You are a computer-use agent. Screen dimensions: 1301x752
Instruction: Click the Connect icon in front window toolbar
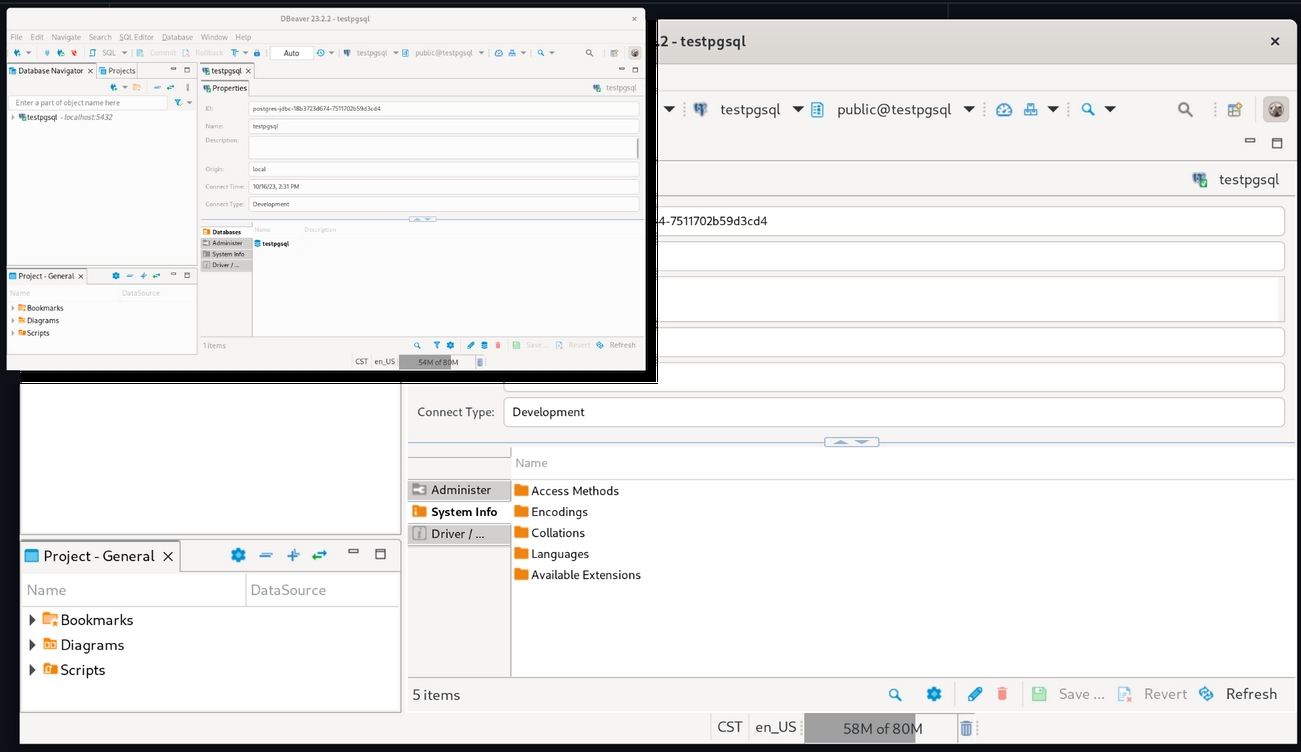[x=47, y=53]
